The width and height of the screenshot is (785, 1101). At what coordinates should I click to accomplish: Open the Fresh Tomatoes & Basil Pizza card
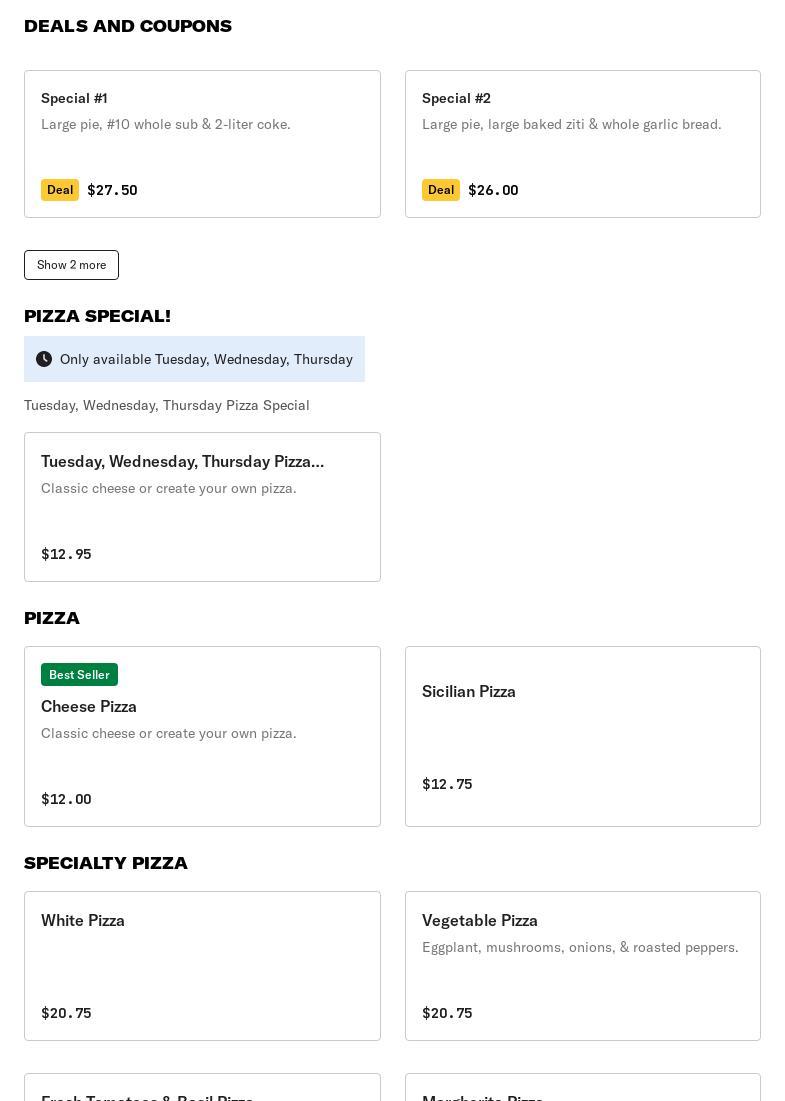[x=202, y=1087]
